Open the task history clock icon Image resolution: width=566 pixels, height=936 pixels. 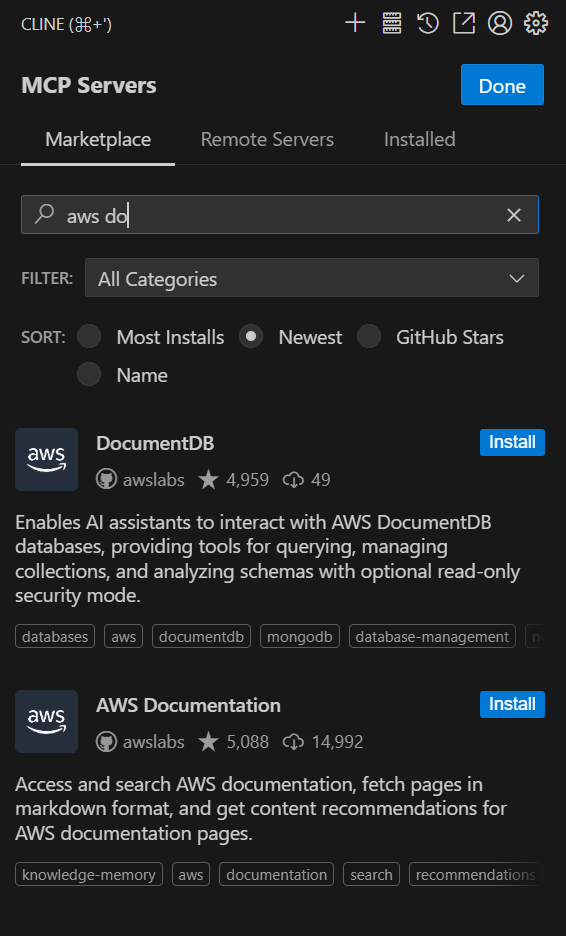pos(427,24)
